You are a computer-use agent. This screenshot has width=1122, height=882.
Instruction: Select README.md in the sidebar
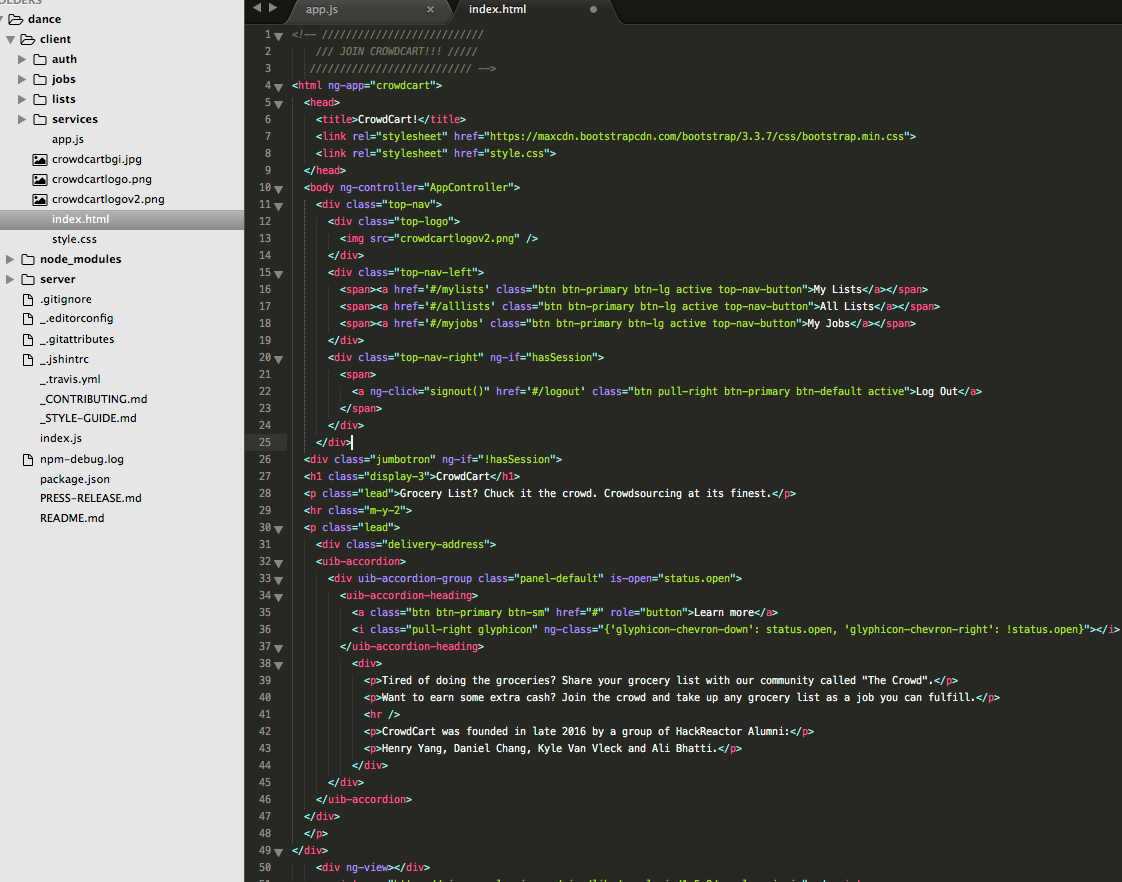(x=71, y=518)
